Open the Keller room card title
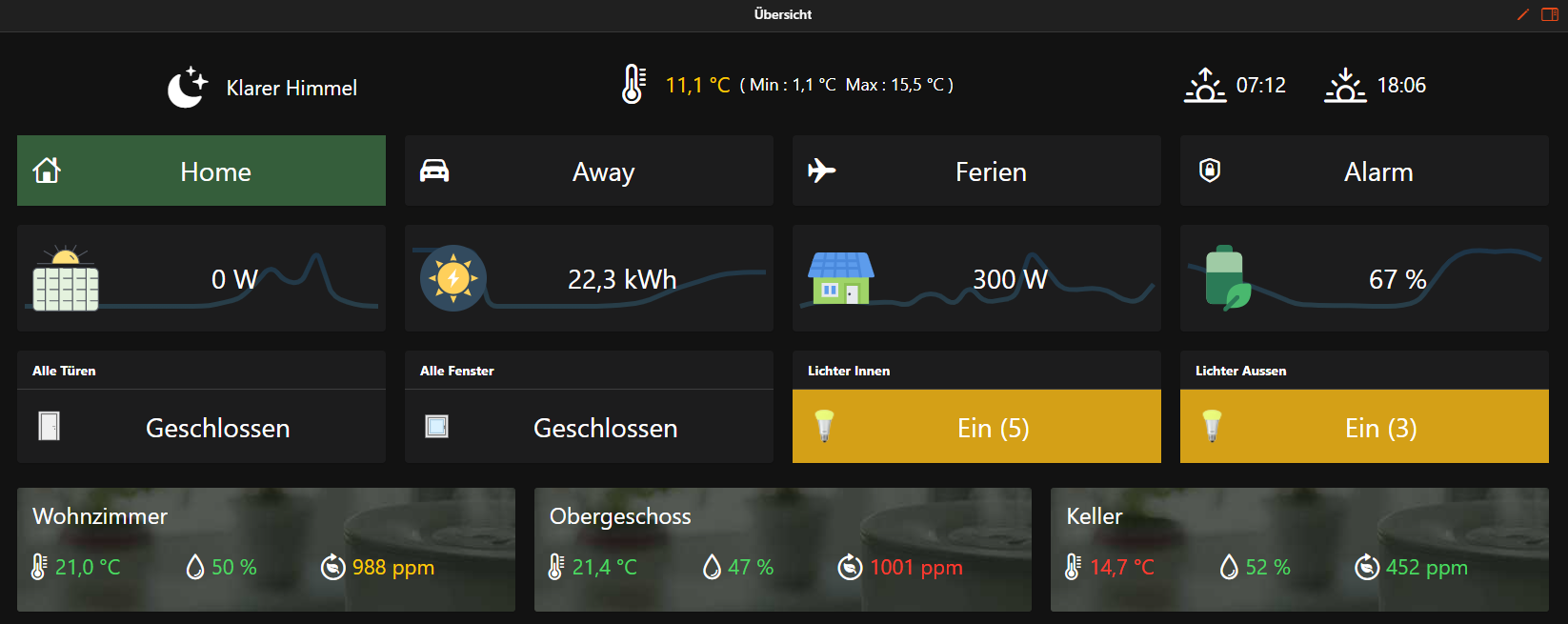Screen dimensions: 1568x624 1095,515
